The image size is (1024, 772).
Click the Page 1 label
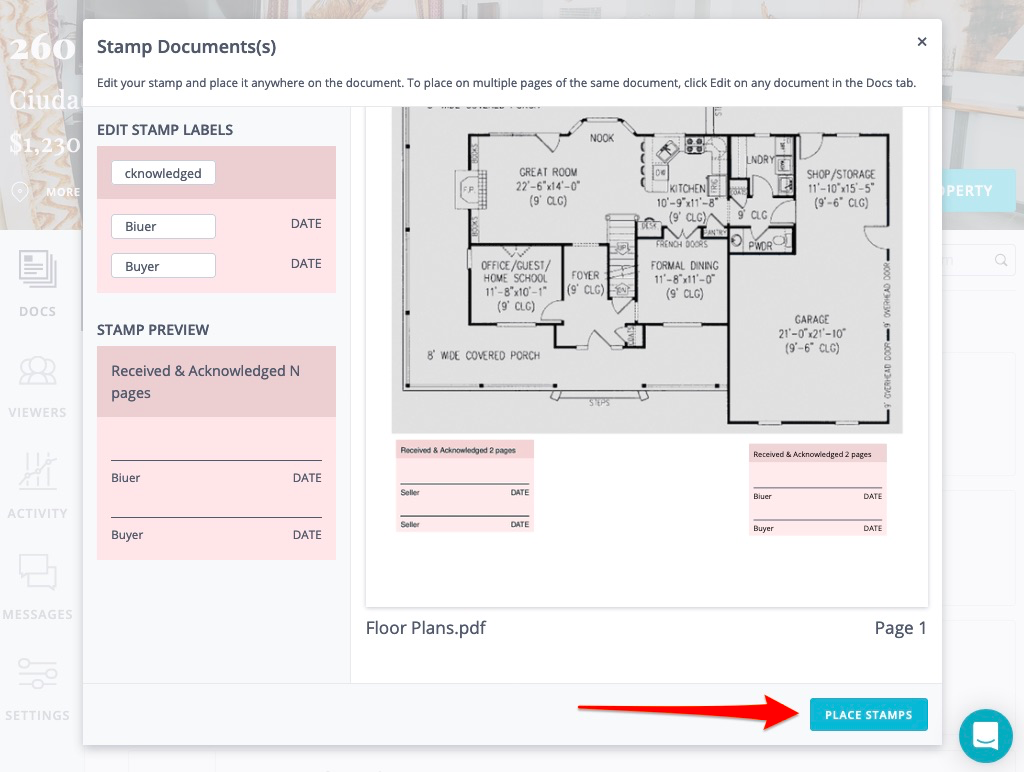(x=901, y=628)
